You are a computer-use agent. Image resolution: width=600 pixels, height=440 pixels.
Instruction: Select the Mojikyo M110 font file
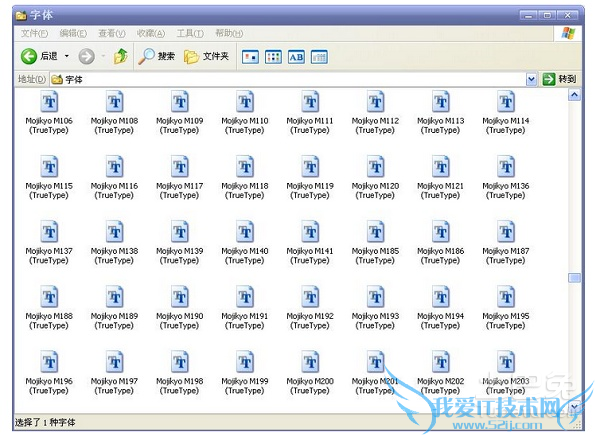point(245,113)
